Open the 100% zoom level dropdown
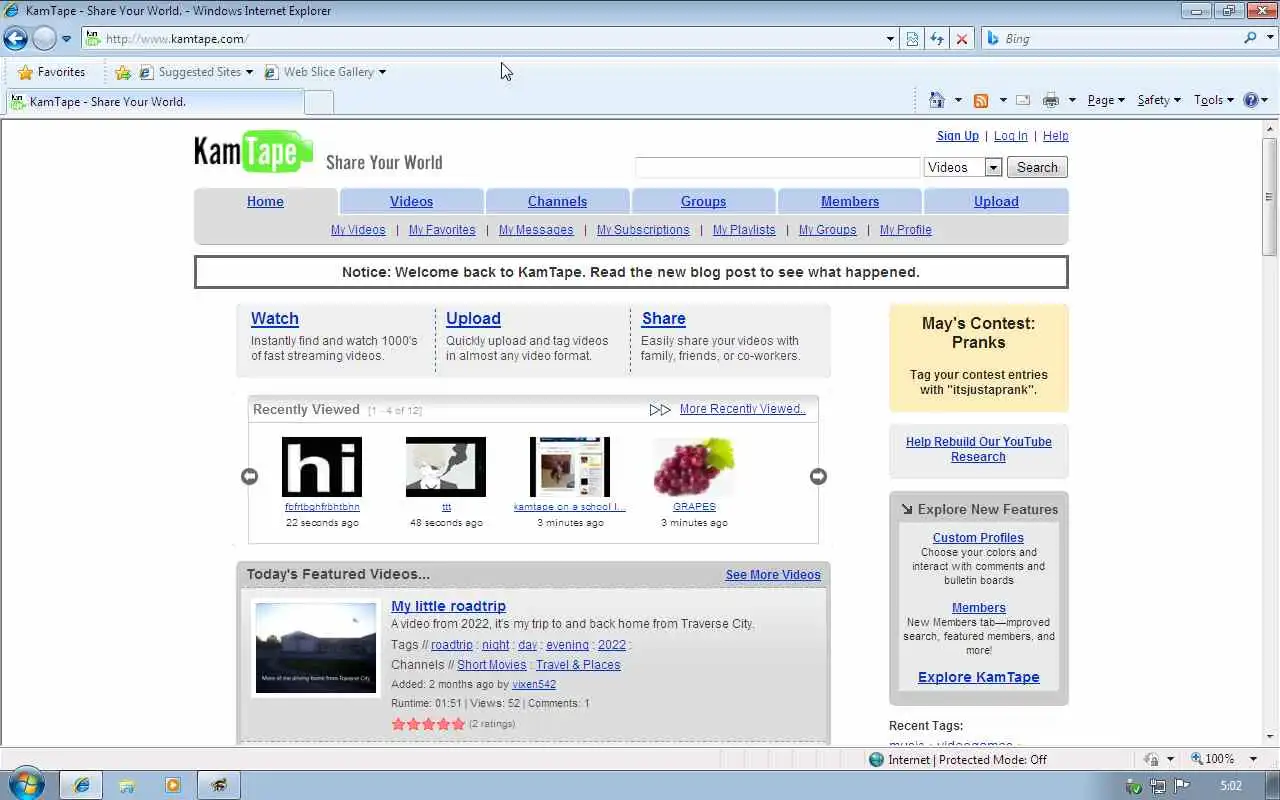 (x=1253, y=759)
